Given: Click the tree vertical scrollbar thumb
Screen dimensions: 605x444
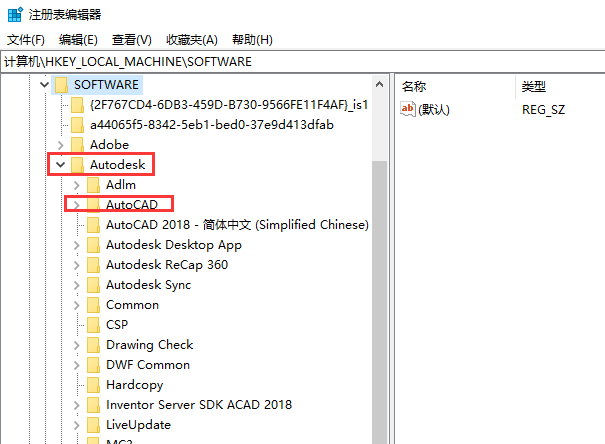Looking at the screenshot, I should tap(380, 302).
